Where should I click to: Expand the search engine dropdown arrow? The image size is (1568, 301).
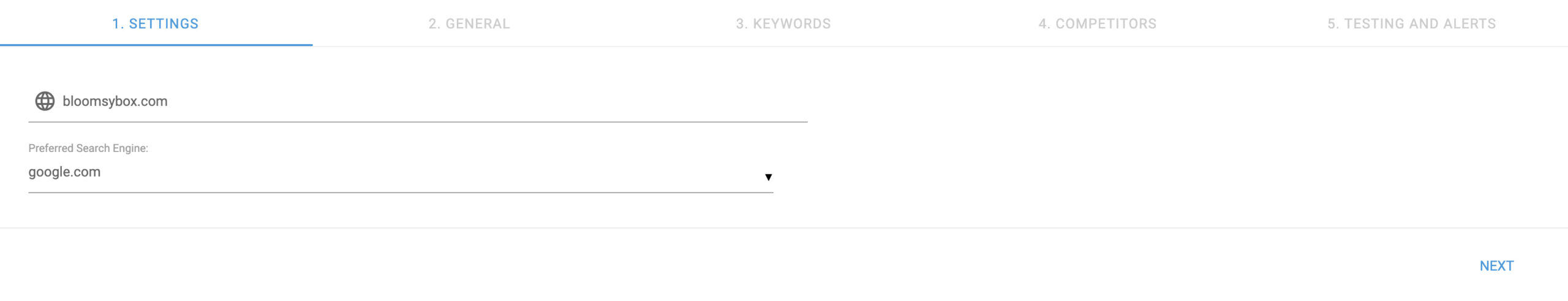[x=768, y=177]
